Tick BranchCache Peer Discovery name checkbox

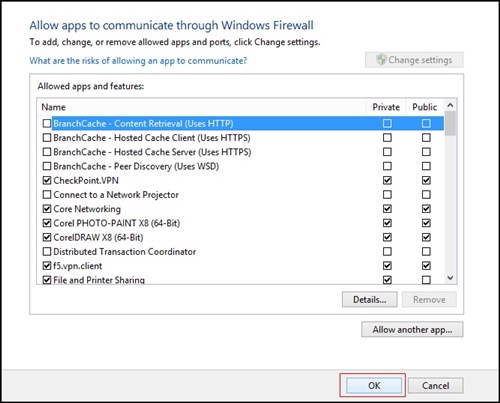tap(47, 166)
